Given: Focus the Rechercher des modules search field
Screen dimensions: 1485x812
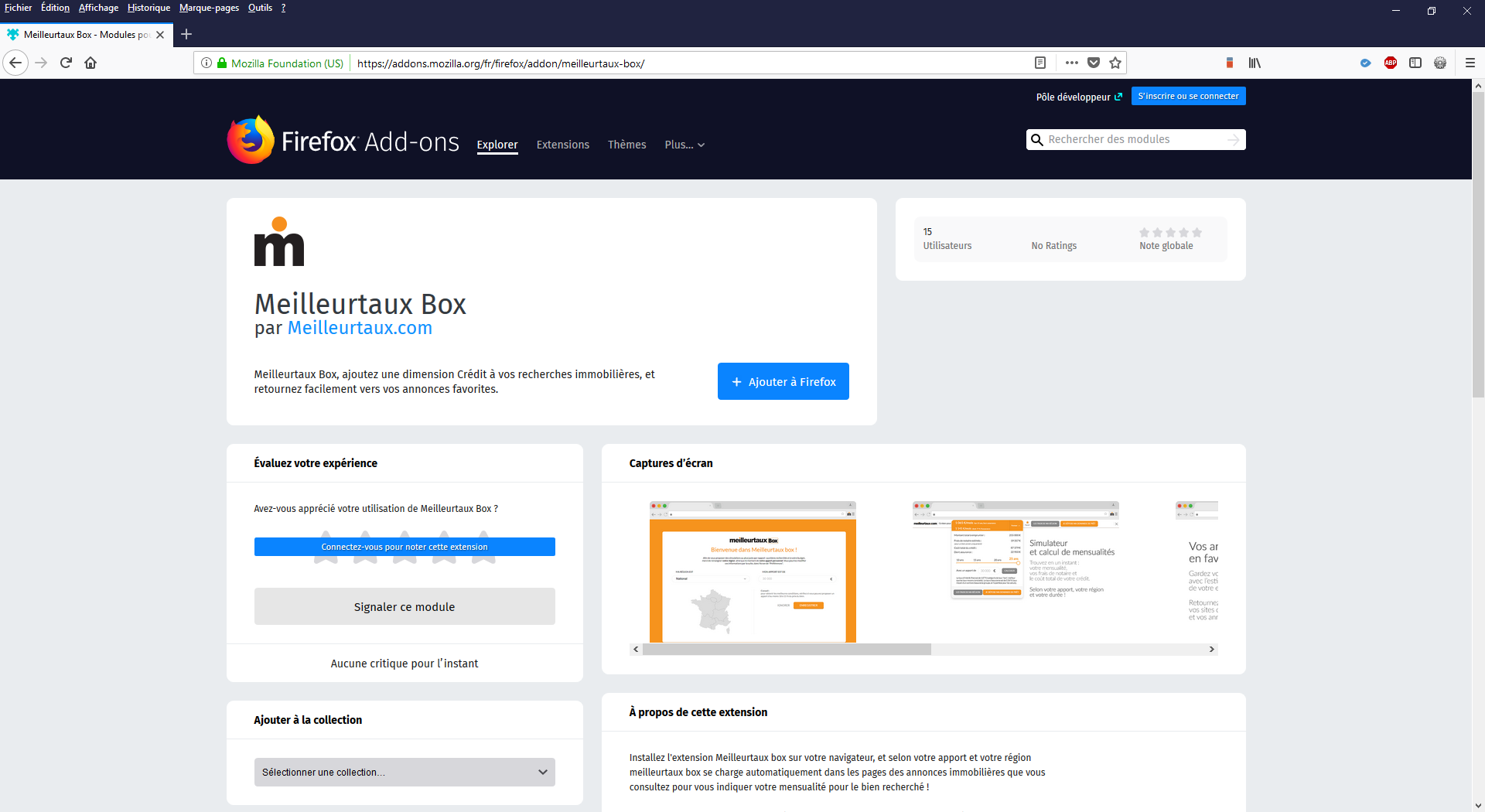Looking at the screenshot, I should 1135,140.
